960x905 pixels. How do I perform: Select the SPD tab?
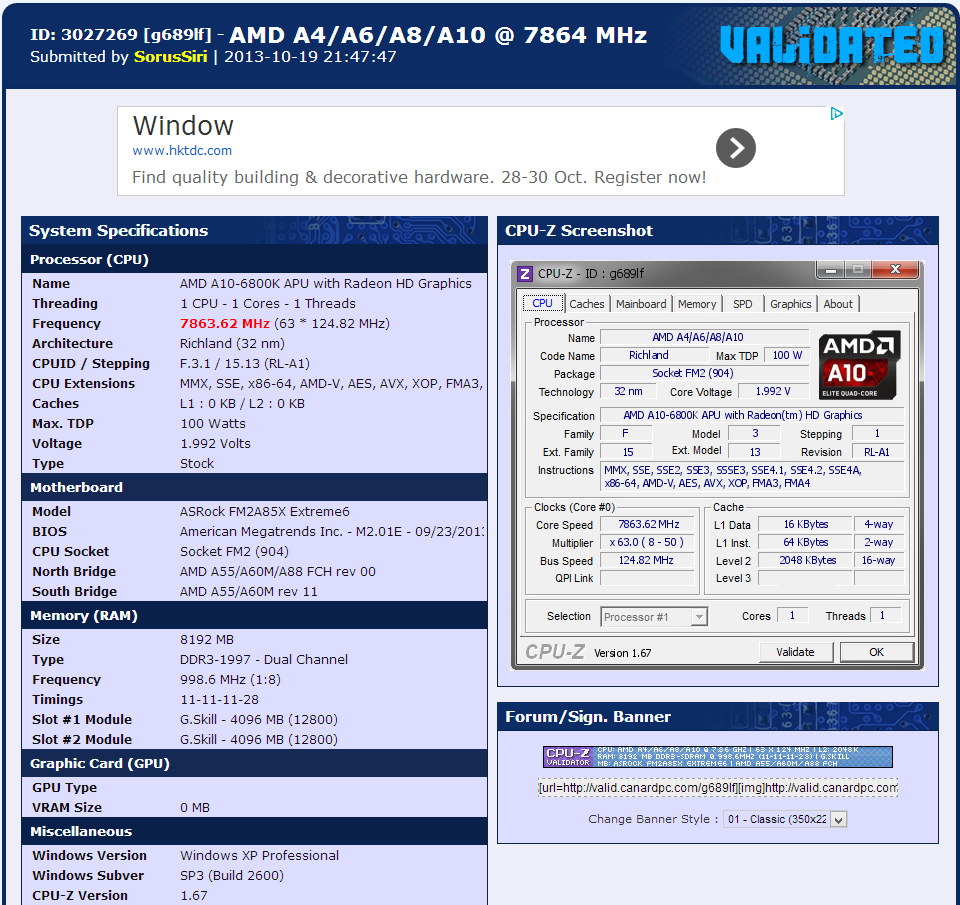[x=743, y=304]
